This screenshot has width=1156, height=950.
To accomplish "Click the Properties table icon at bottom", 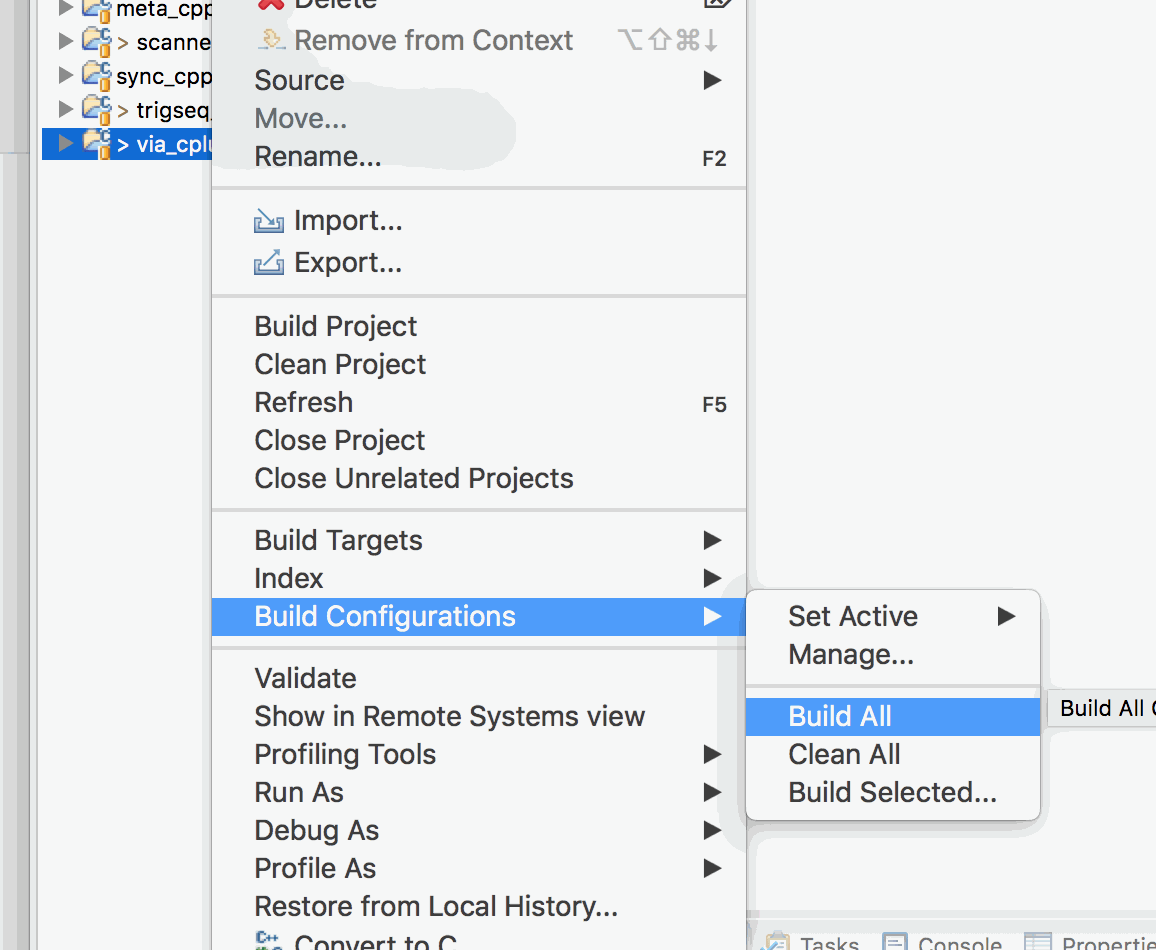I will click(1037, 941).
